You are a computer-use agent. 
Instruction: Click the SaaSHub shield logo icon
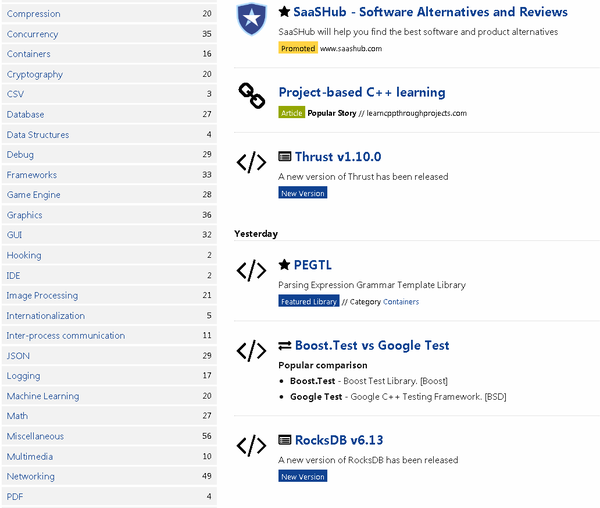[251, 19]
